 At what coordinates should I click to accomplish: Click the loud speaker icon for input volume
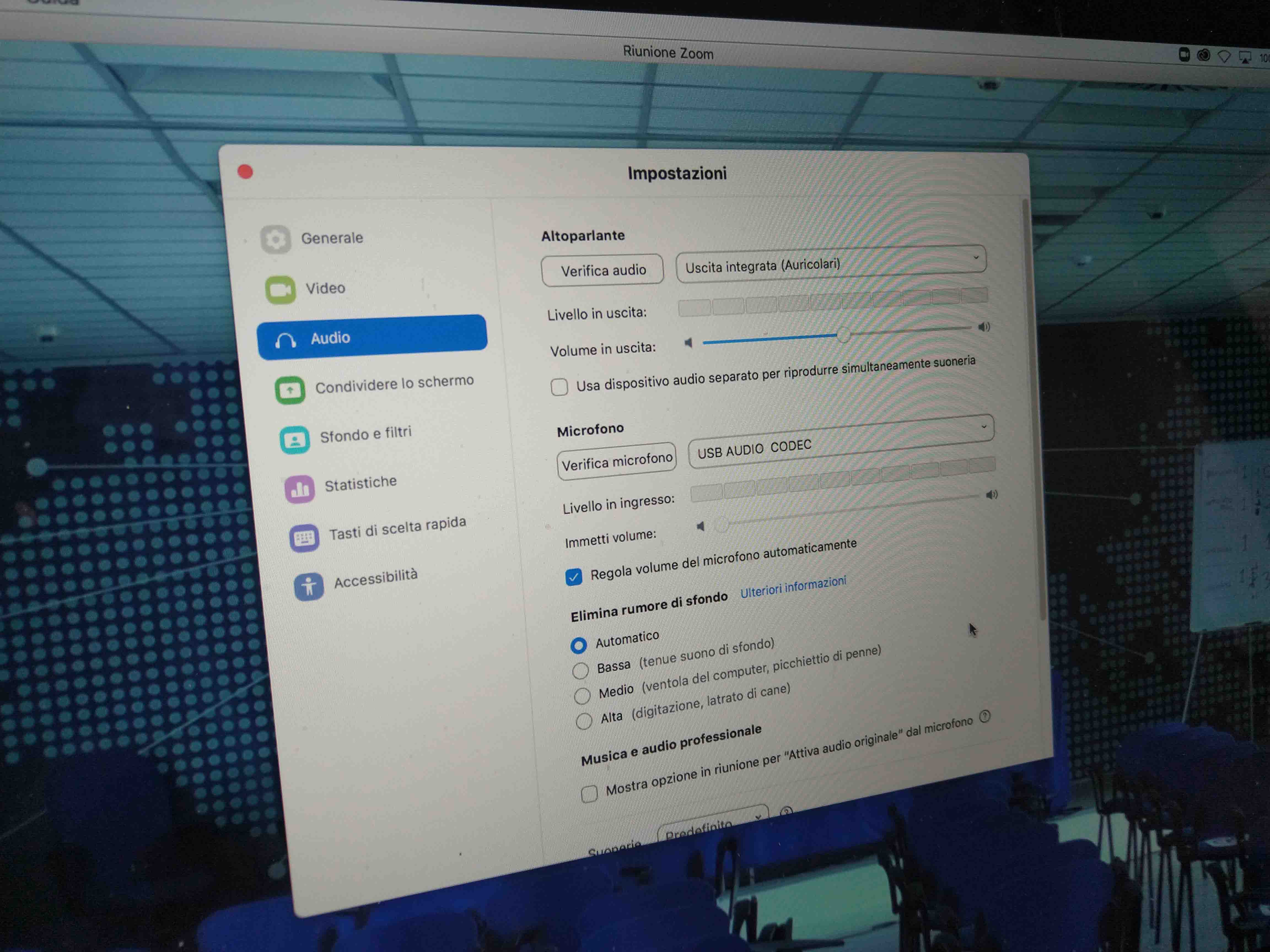point(992,495)
